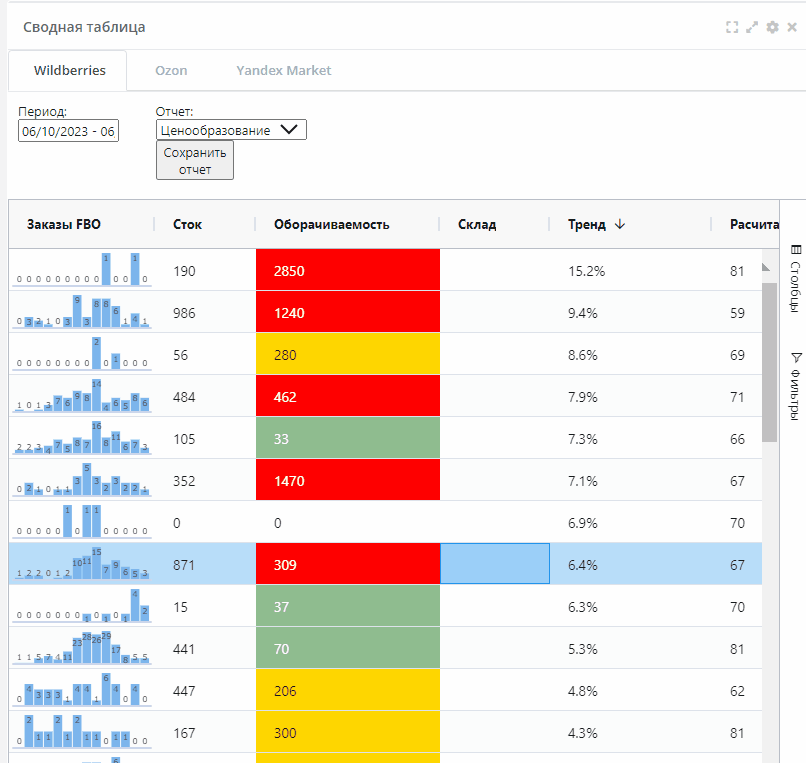Click the Тренд column header
806x763 pixels.
point(587,224)
